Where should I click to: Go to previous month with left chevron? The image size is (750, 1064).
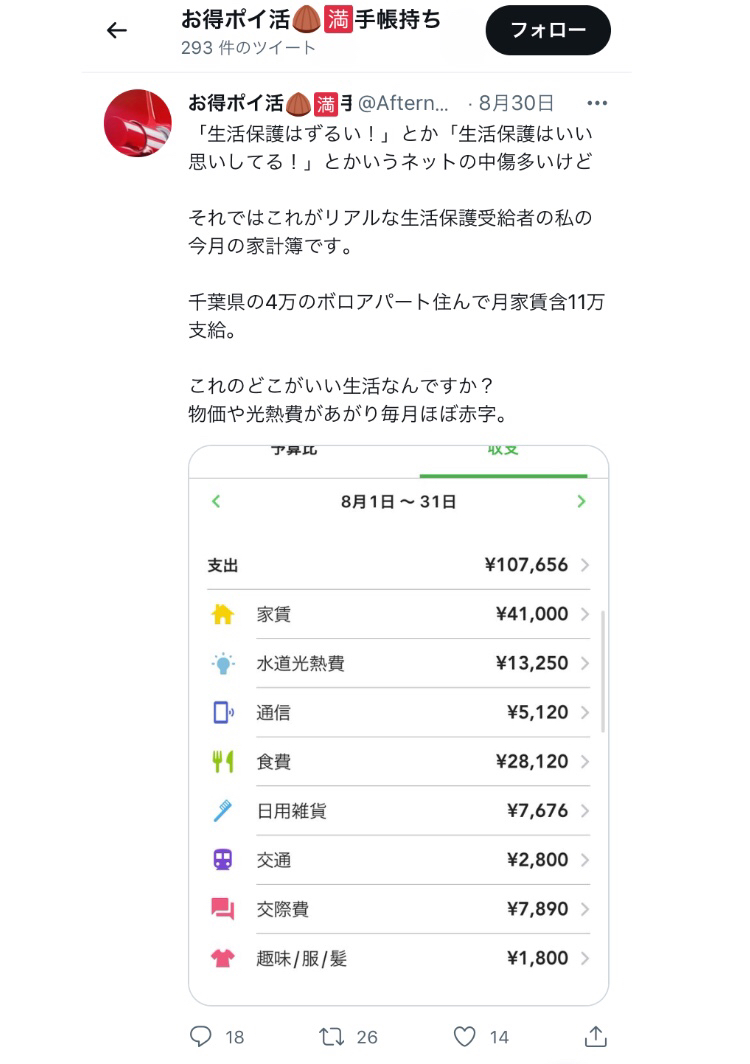click(216, 502)
